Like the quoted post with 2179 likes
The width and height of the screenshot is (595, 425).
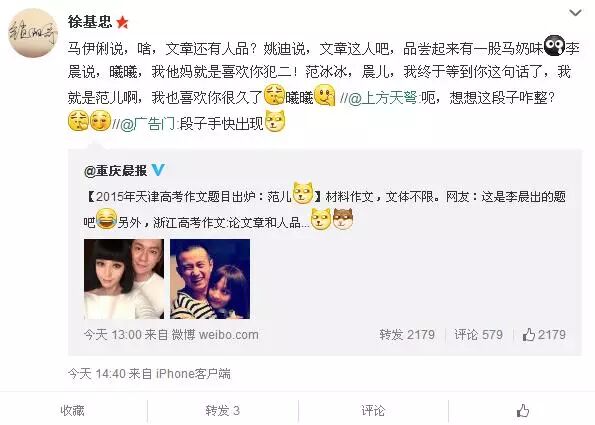coord(544,335)
